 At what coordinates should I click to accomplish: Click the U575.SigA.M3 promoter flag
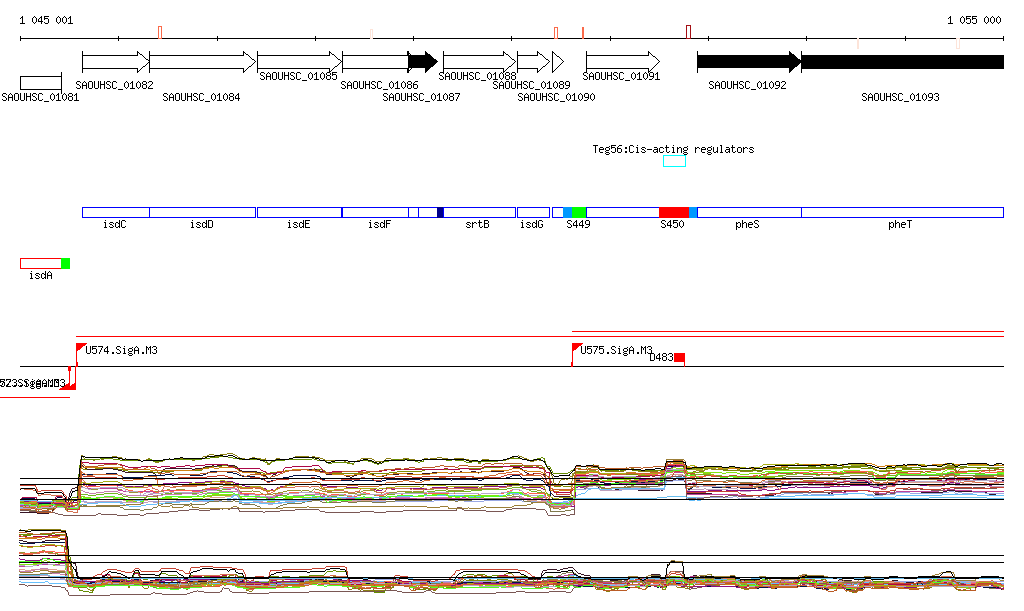tap(576, 348)
